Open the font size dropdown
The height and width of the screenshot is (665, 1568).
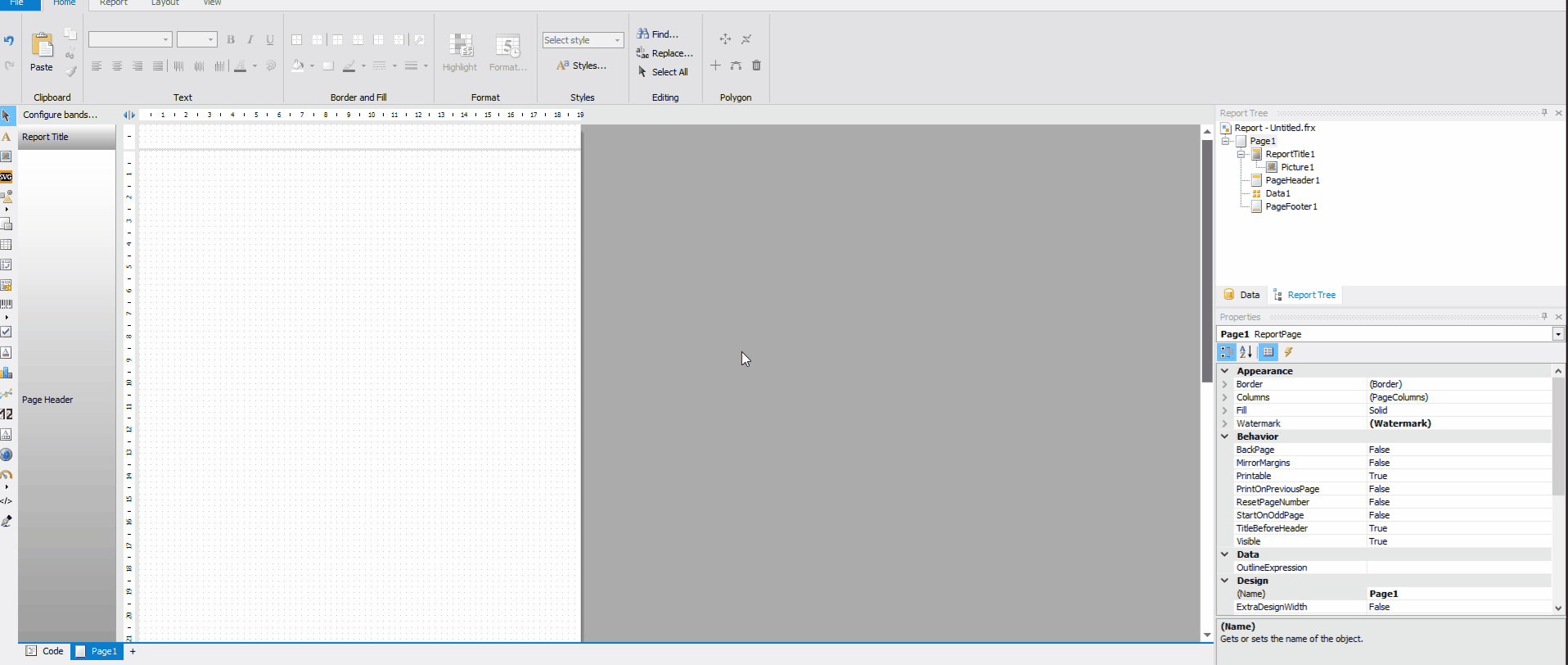tap(210, 39)
